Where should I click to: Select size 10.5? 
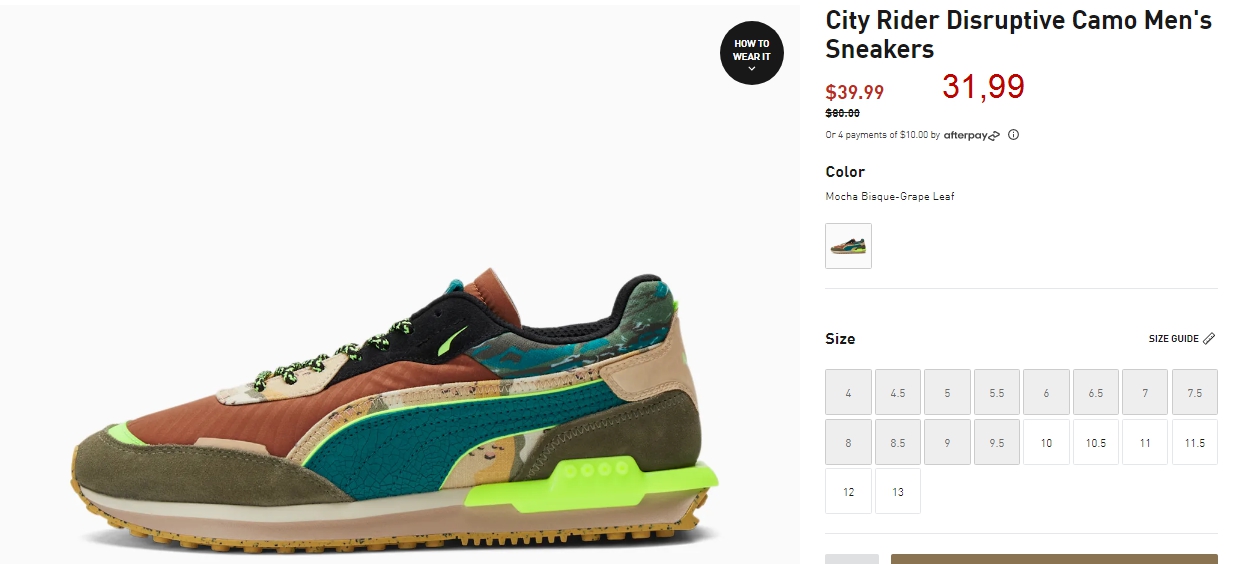coord(1096,442)
